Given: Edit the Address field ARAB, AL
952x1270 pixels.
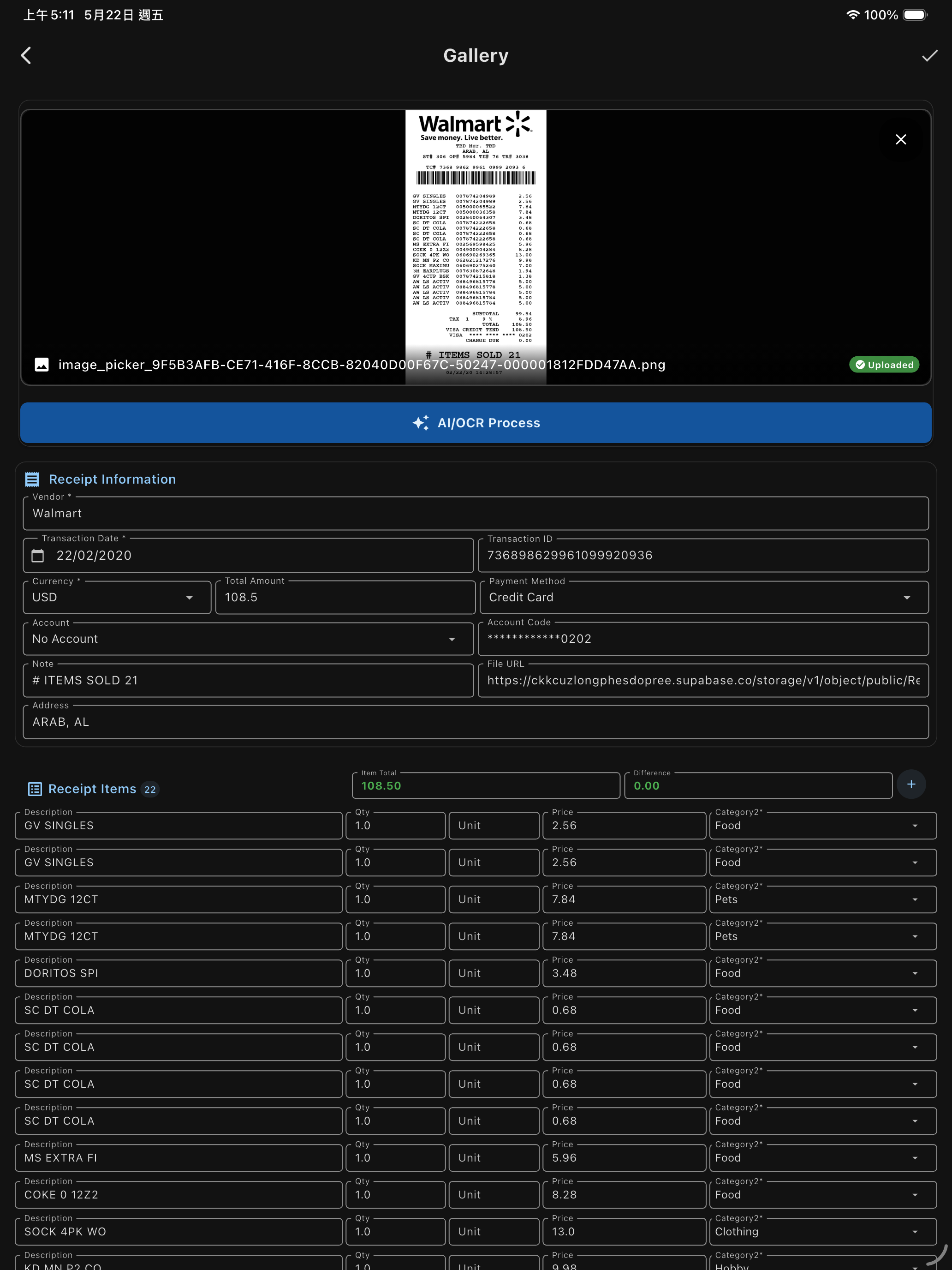Looking at the screenshot, I should (x=476, y=722).
